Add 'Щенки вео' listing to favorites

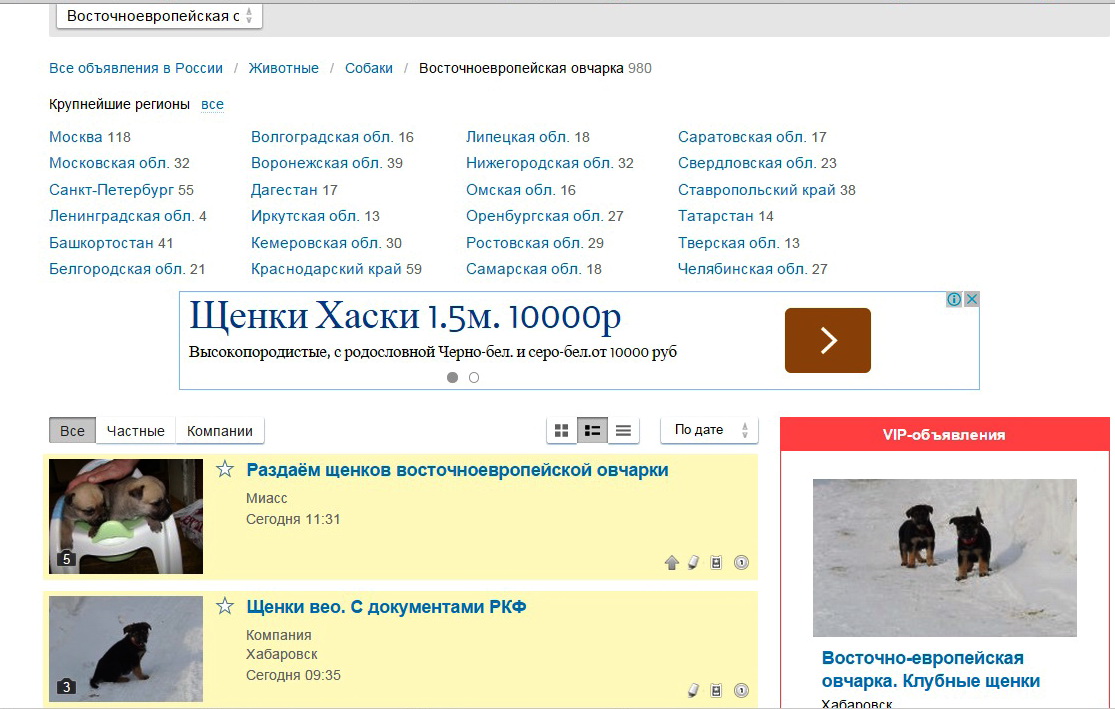tap(225, 607)
